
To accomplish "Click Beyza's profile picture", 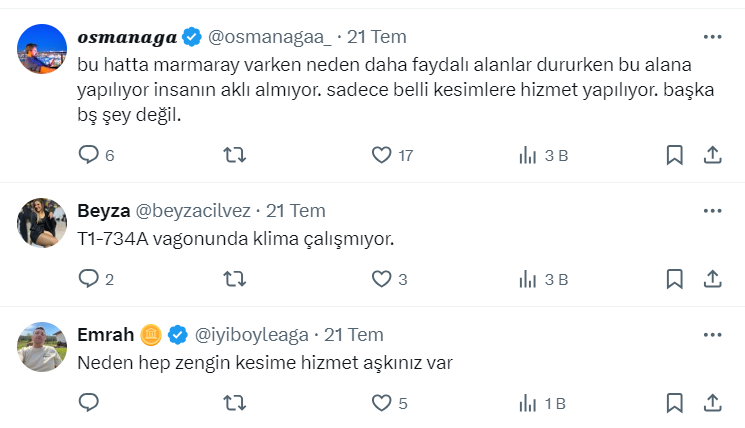I will click(x=42, y=223).
